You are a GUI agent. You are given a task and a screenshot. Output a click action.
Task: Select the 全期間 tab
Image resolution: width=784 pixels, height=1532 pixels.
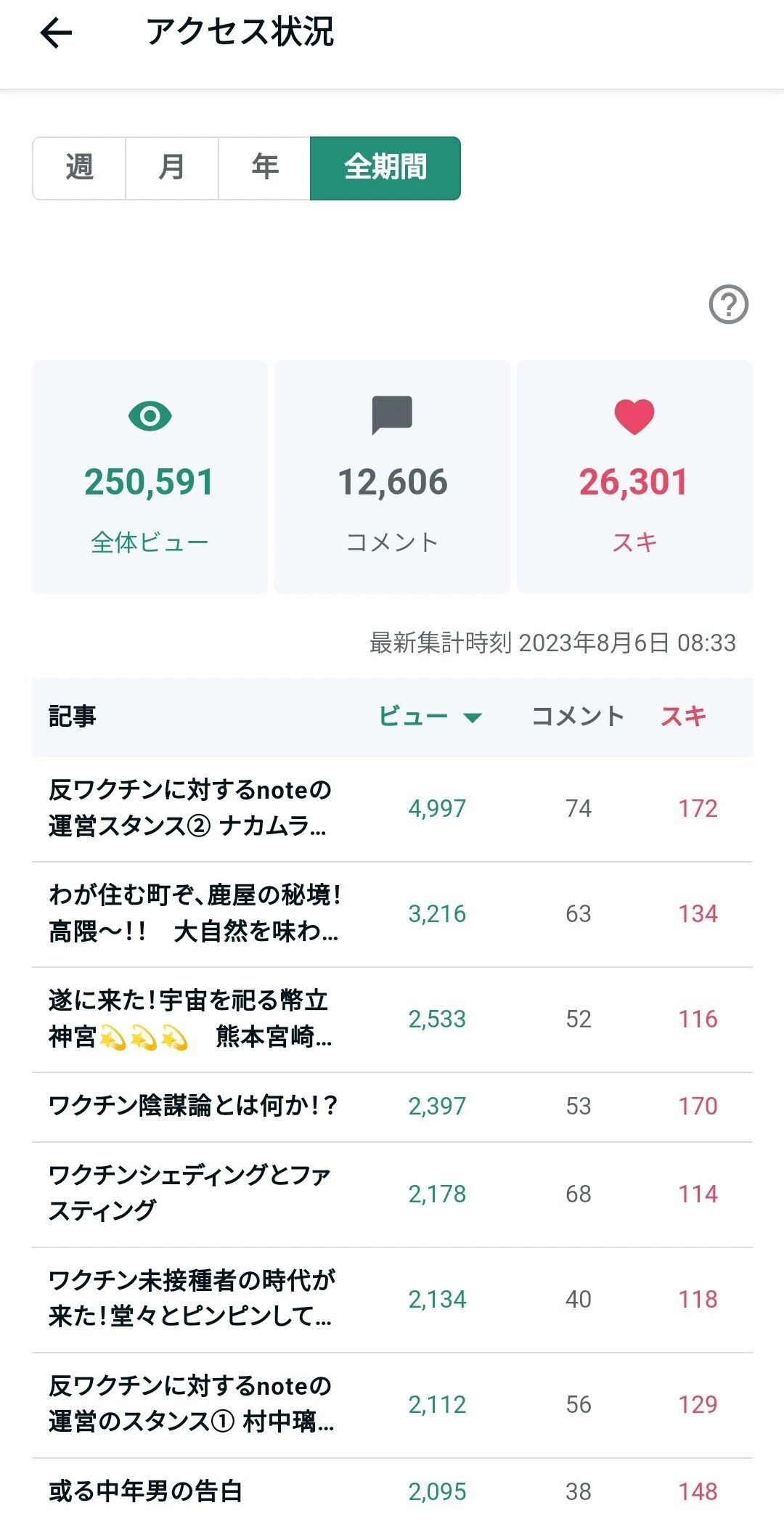click(385, 168)
